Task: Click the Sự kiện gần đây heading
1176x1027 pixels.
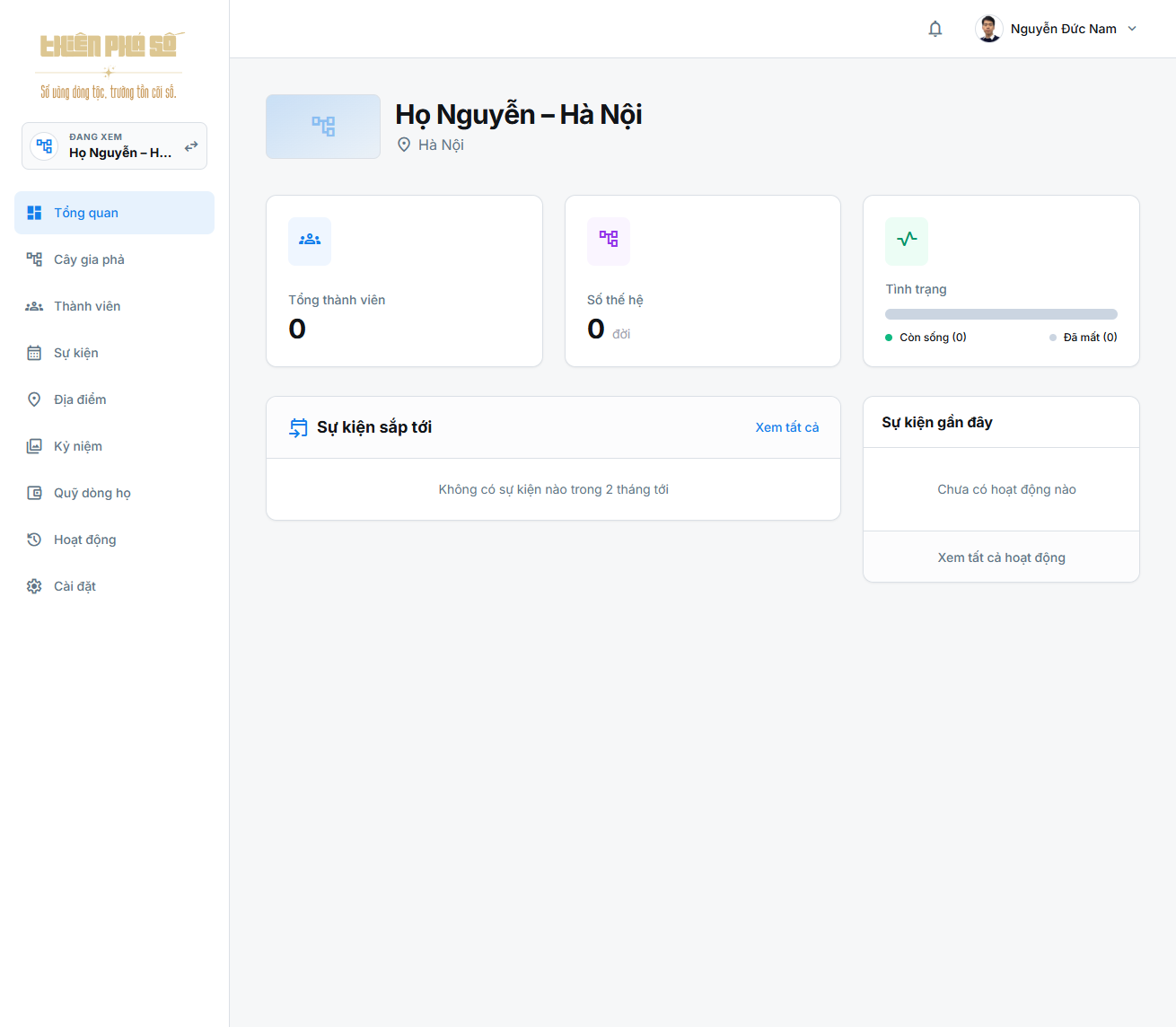Action: tap(937, 422)
